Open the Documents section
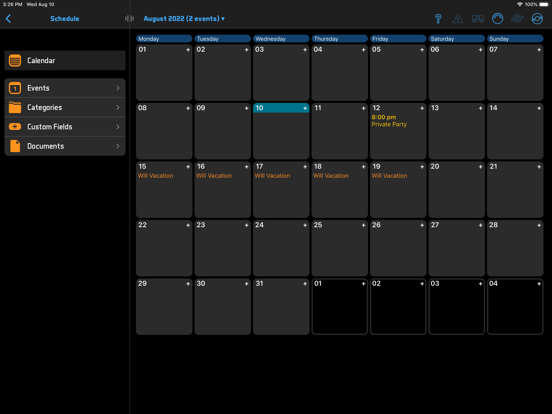The image size is (552, 414). tap(65, 146)
